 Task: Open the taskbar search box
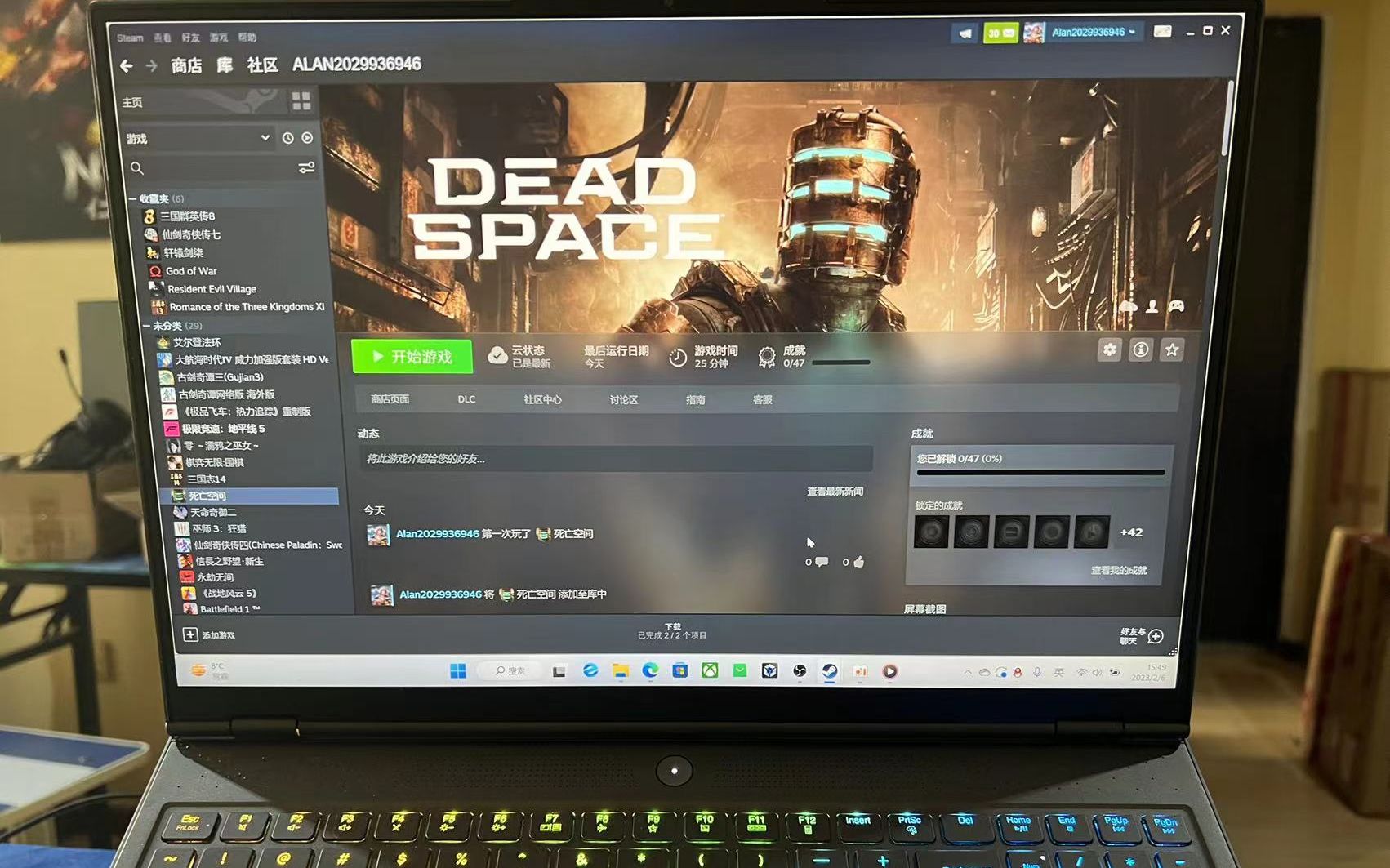pyautogui.click(x=510, y=671)
